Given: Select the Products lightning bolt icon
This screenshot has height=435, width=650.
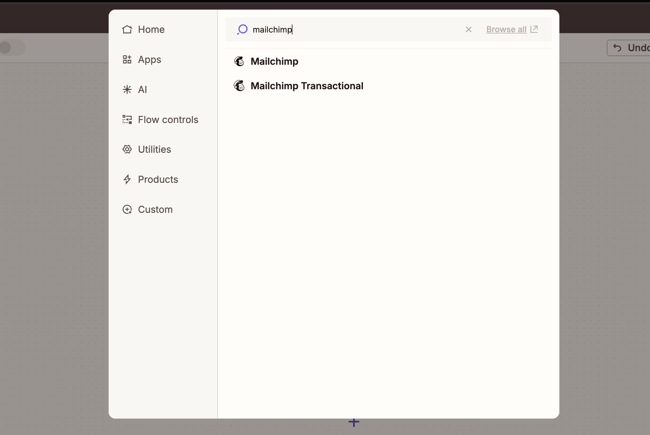Looking at the screenshot, I should (127, 180).
